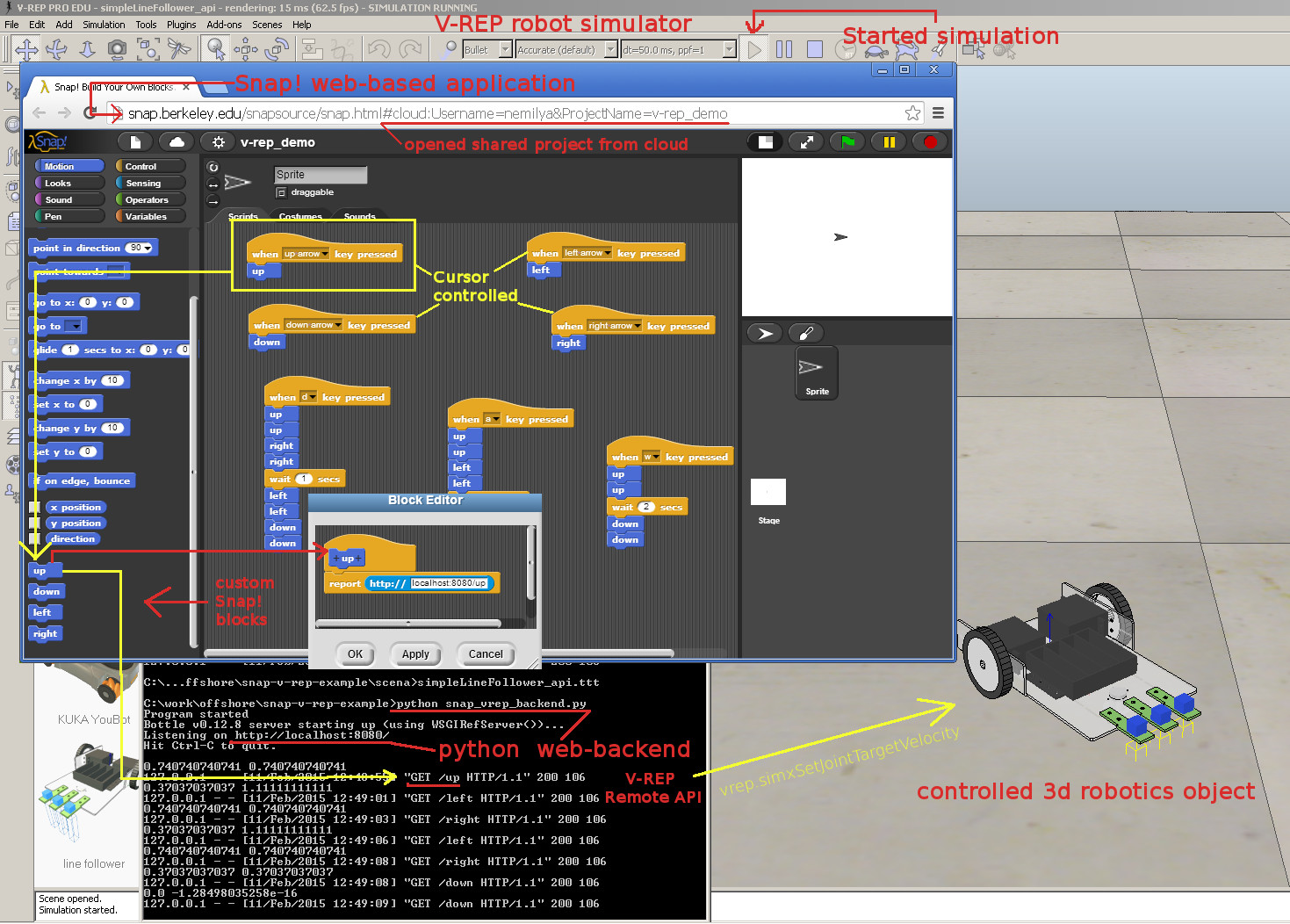Open the Snap! project file menu icon
1290x924 pixels.
coord(135,141)
